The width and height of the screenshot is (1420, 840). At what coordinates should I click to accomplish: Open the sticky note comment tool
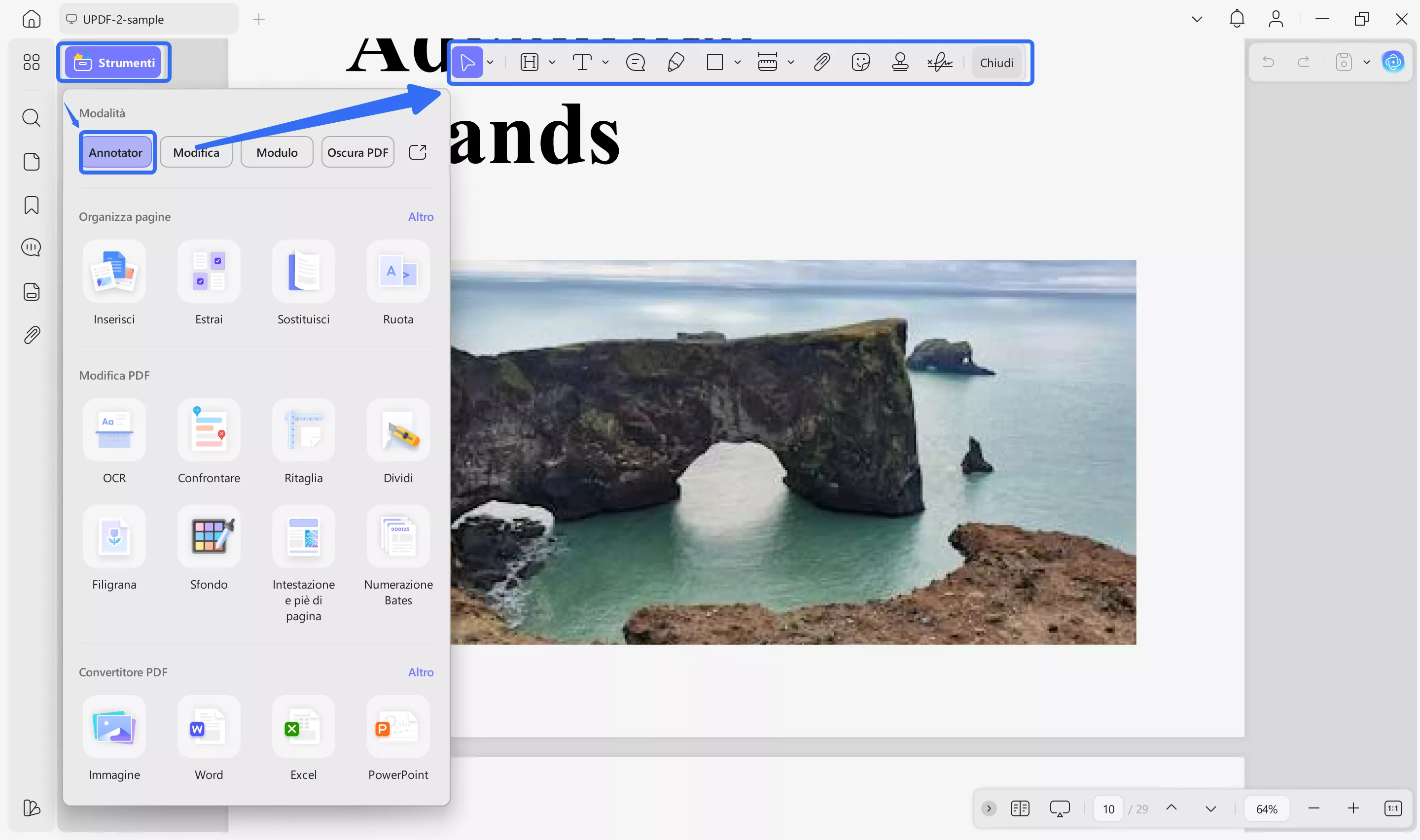pos(636,62)
